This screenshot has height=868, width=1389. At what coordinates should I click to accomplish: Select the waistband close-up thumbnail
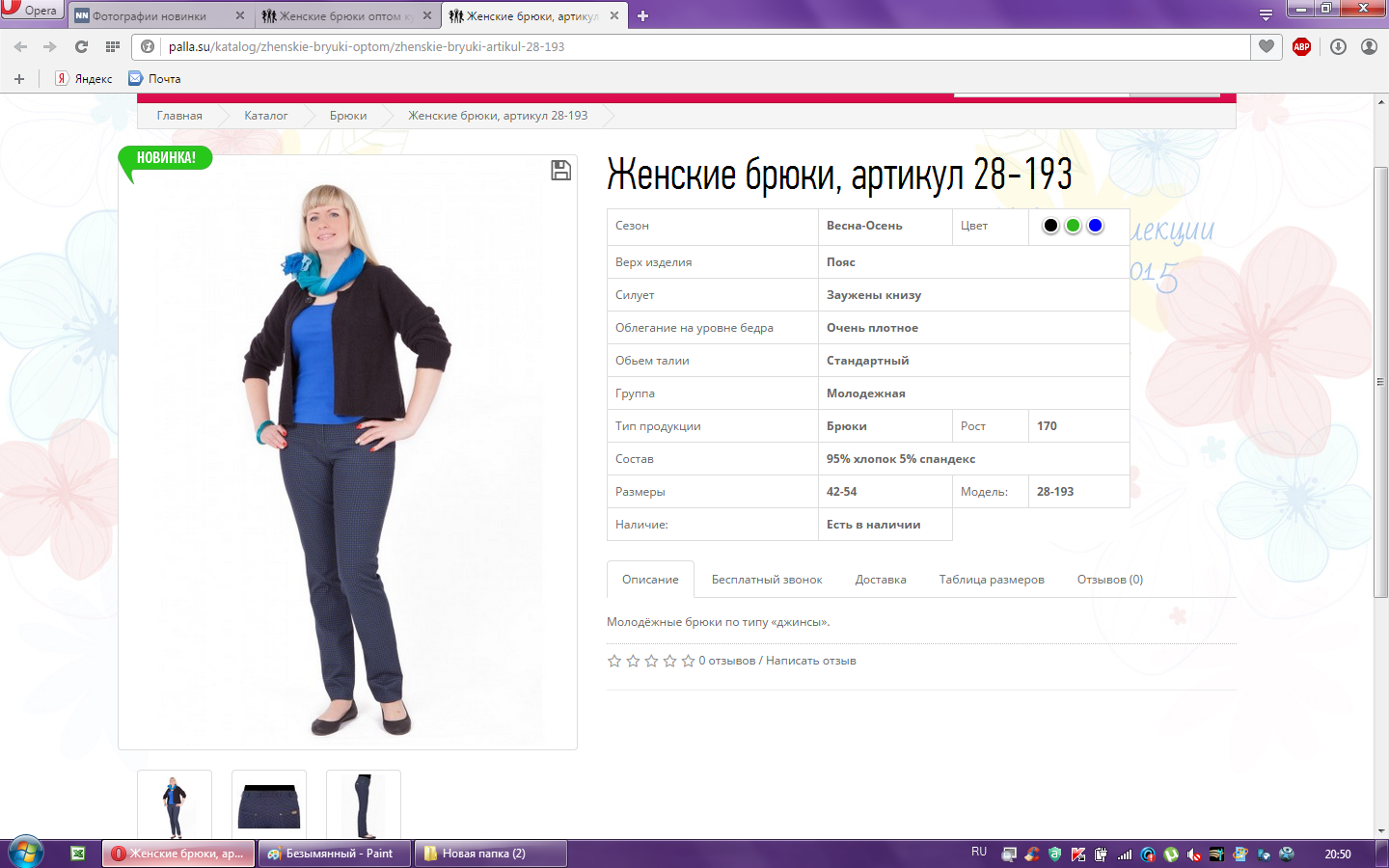pos(269,804)
